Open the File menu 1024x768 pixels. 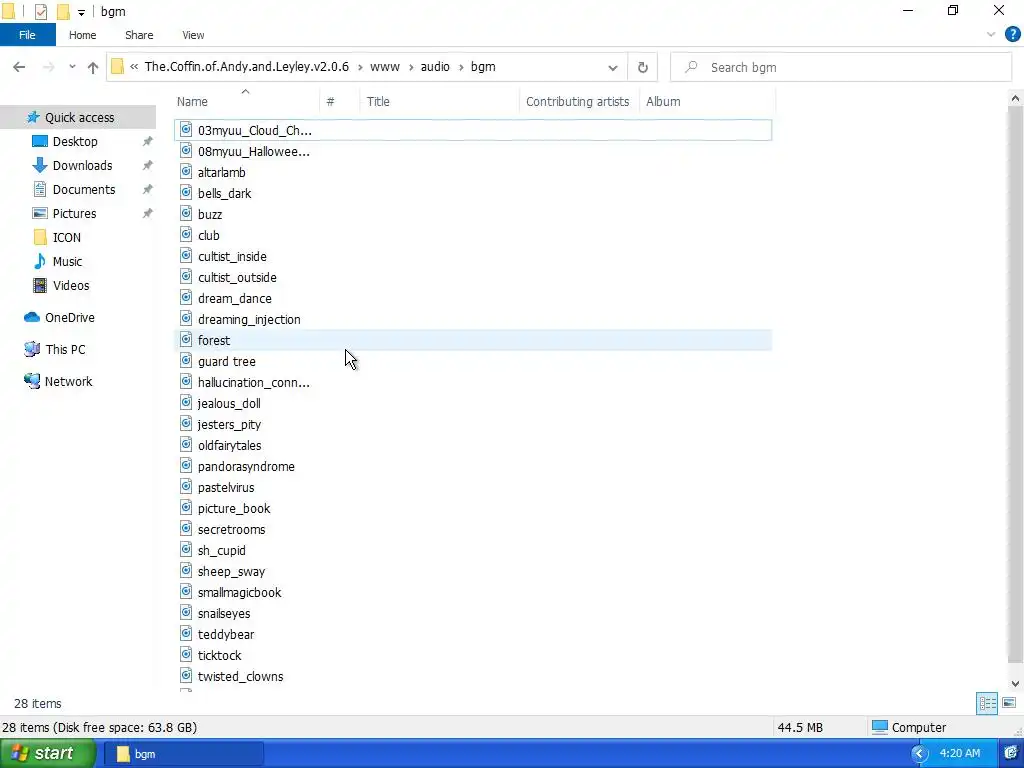pyautogui.click(x=27, y=35)
